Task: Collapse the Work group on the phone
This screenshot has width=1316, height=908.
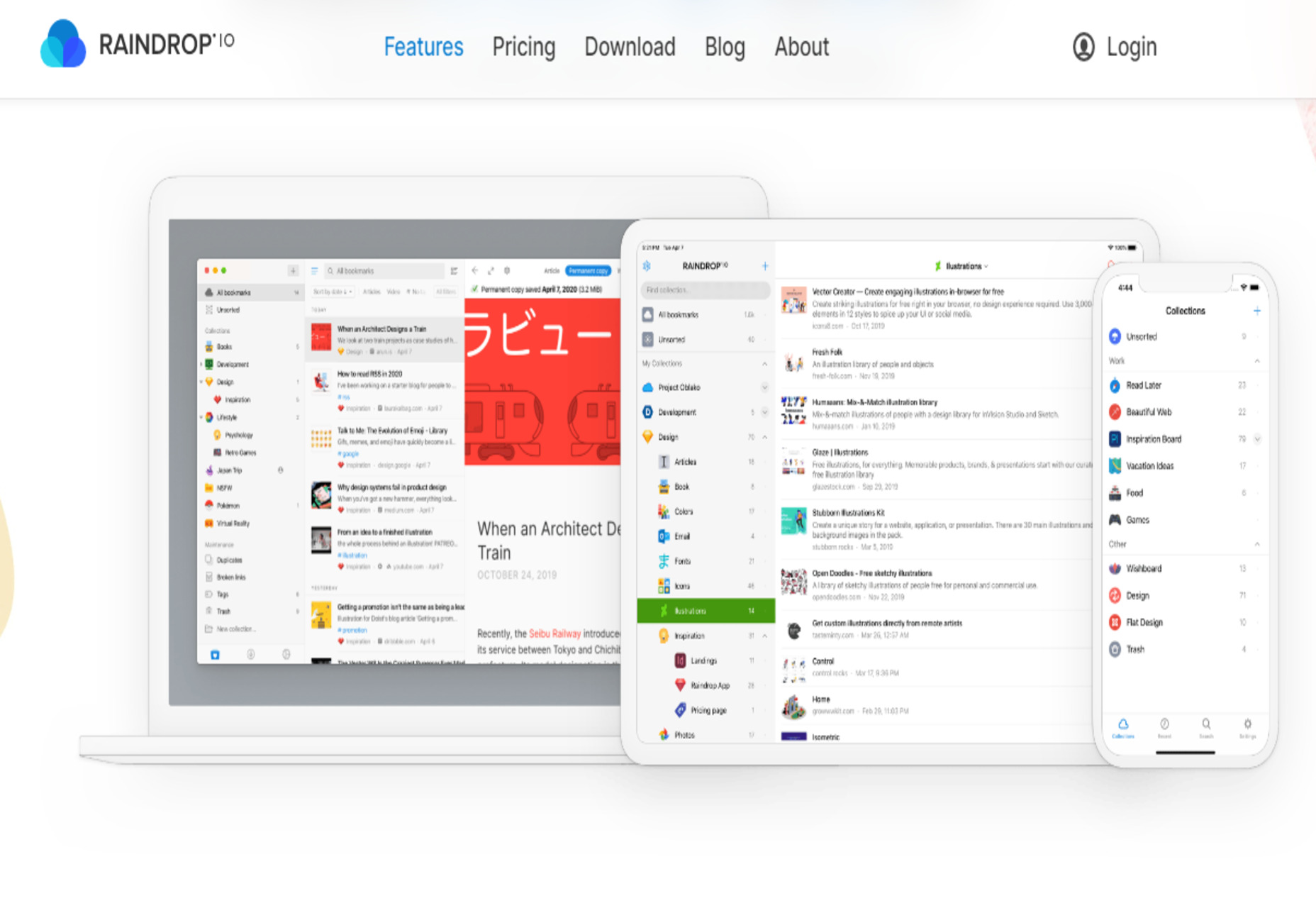Action: click(x=1256, y=361)
